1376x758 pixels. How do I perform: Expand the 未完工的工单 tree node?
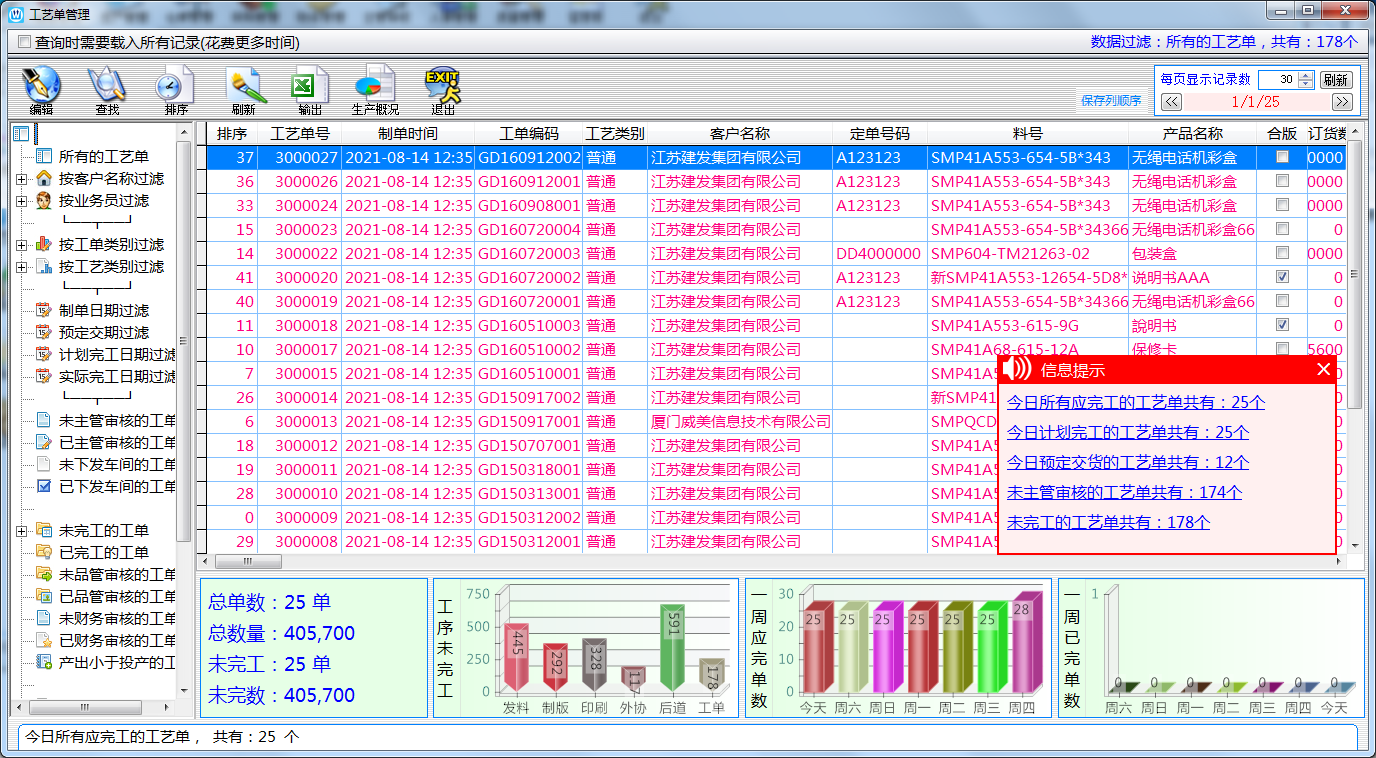[22, 531]
